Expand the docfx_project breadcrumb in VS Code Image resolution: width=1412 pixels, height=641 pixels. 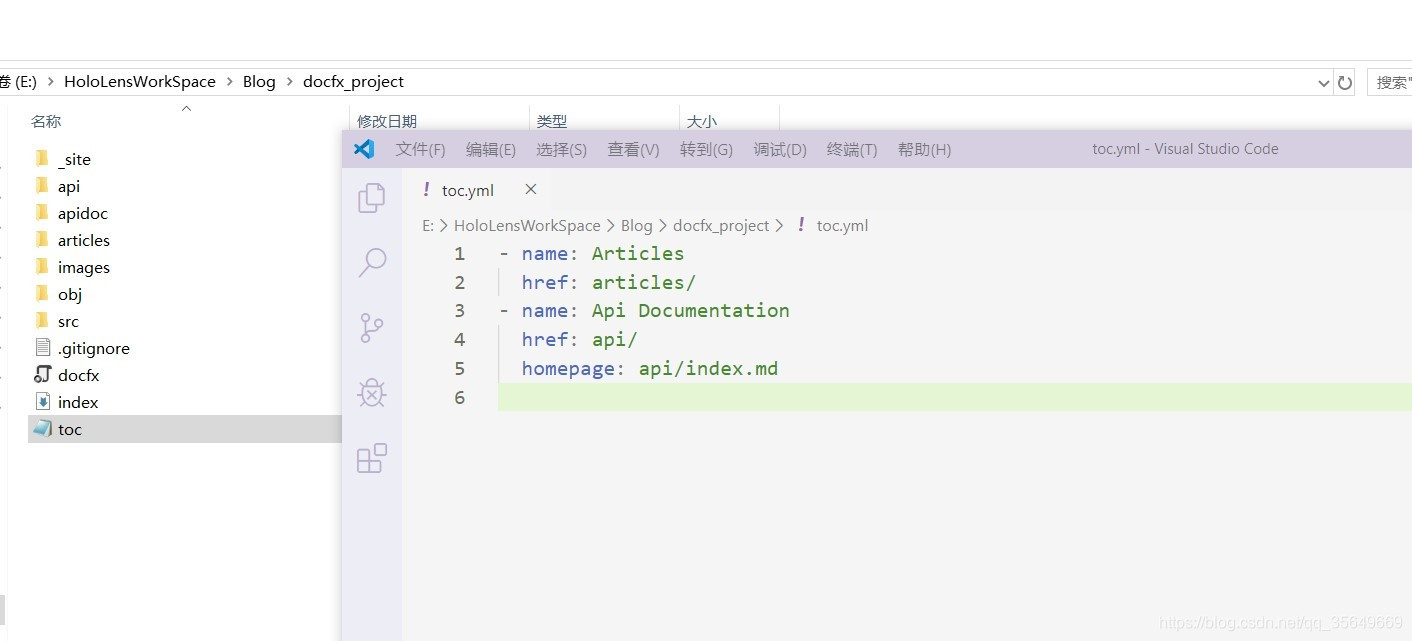[721, 225]
